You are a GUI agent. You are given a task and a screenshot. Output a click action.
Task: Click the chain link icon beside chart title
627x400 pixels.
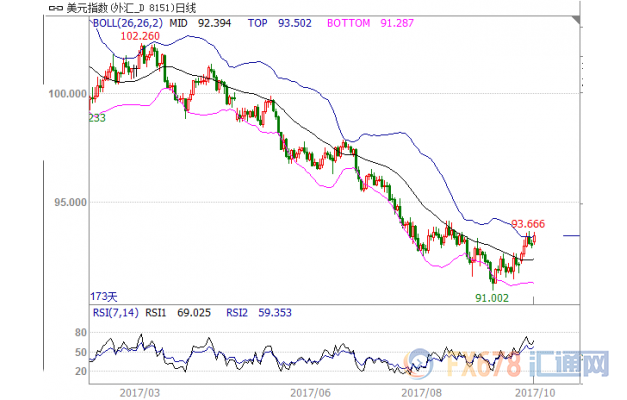[56, 8]
